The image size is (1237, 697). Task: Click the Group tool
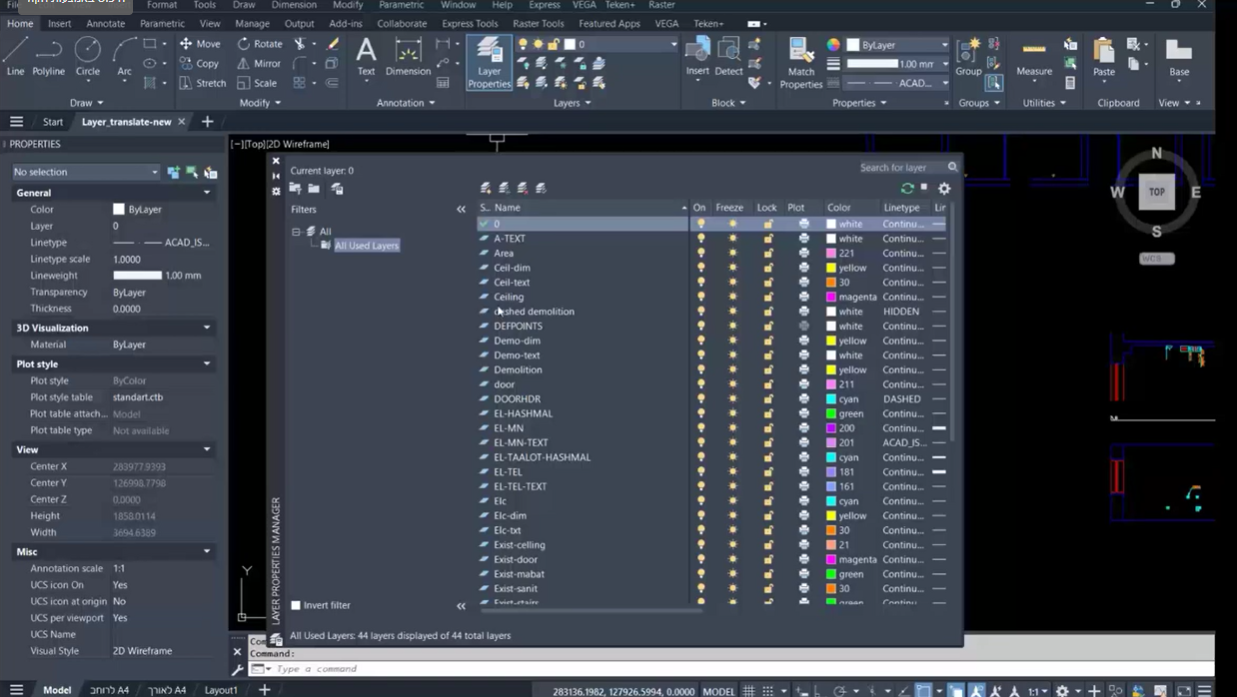pos(968,56)
